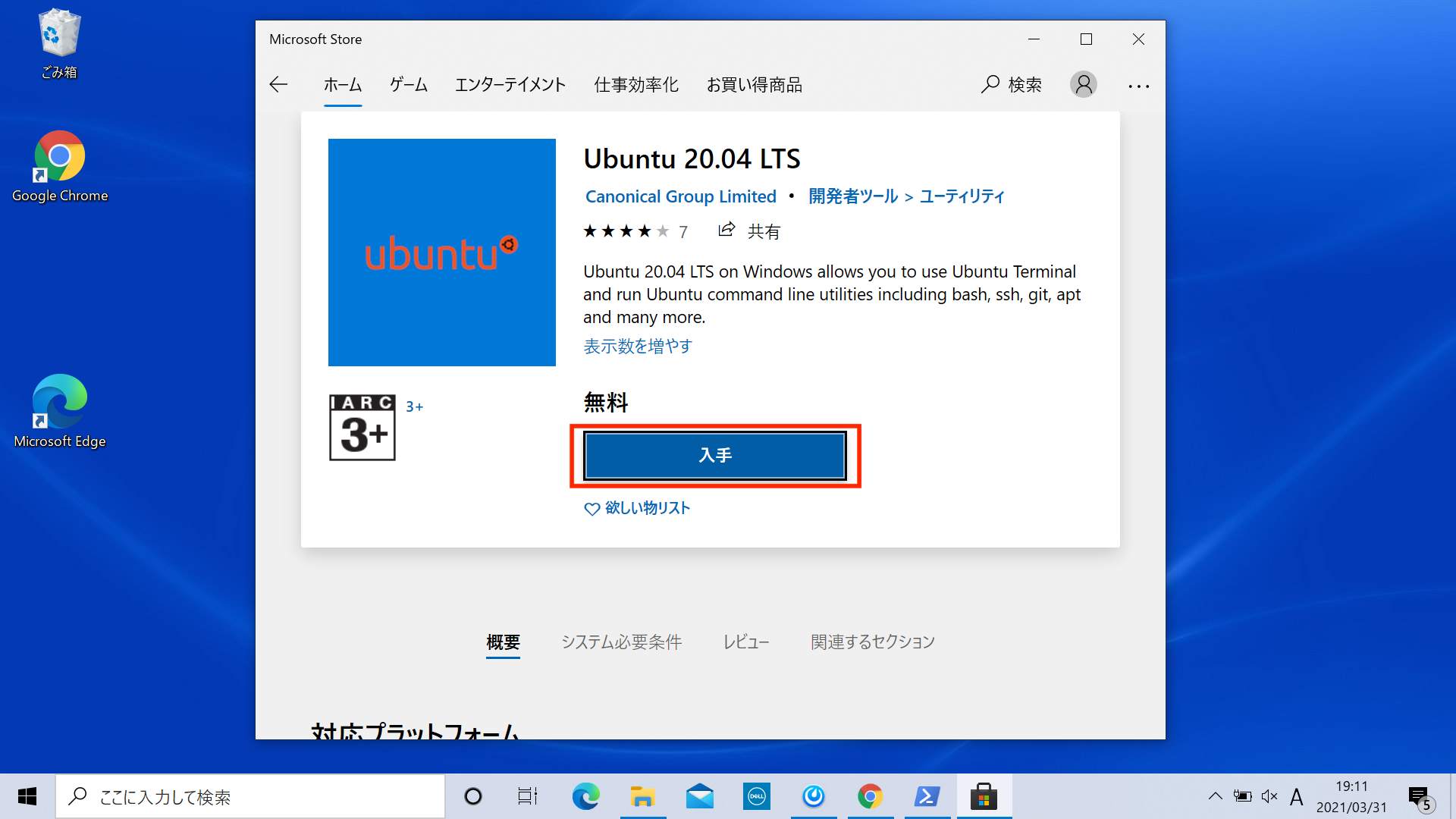This screenshot has width=1456, height=819.
Task: Switch to the レビュー section tab
Action: click(x=746, y=642)
